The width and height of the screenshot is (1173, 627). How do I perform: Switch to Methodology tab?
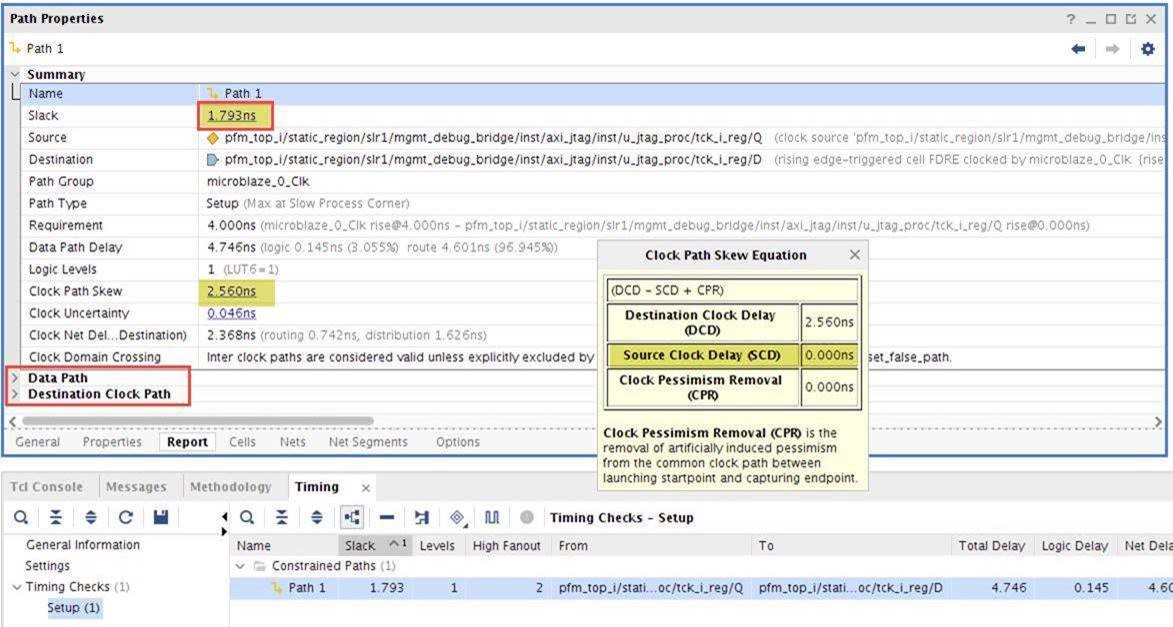230,487
